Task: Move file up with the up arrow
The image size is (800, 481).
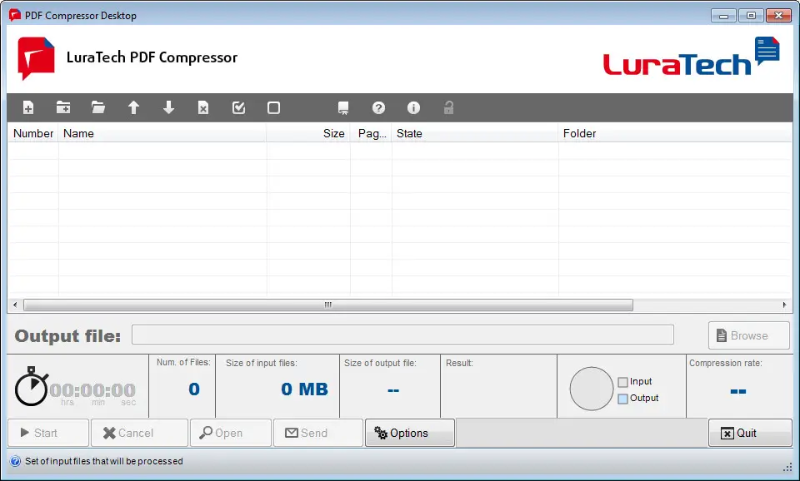Action: tap(133, 108)
